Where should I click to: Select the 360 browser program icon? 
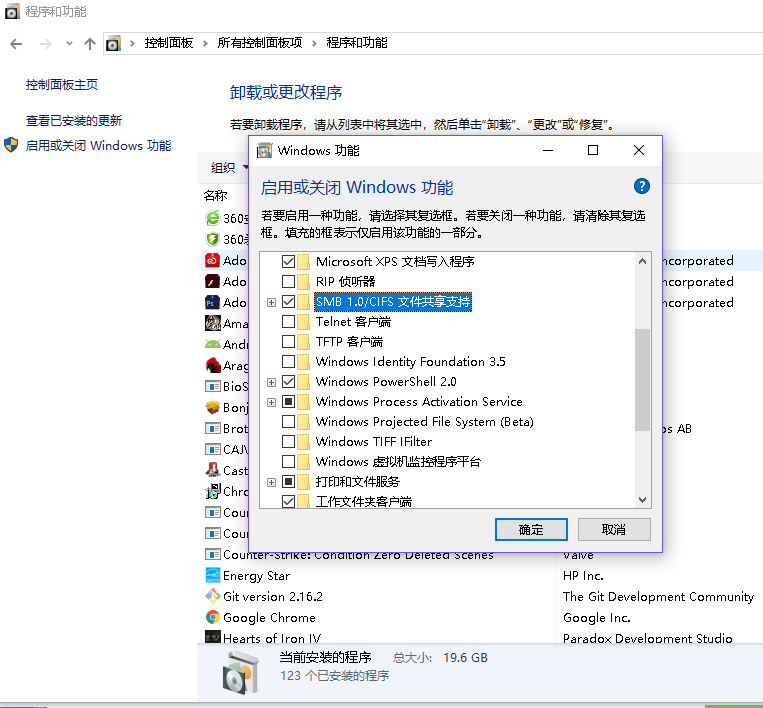point(213,218)
